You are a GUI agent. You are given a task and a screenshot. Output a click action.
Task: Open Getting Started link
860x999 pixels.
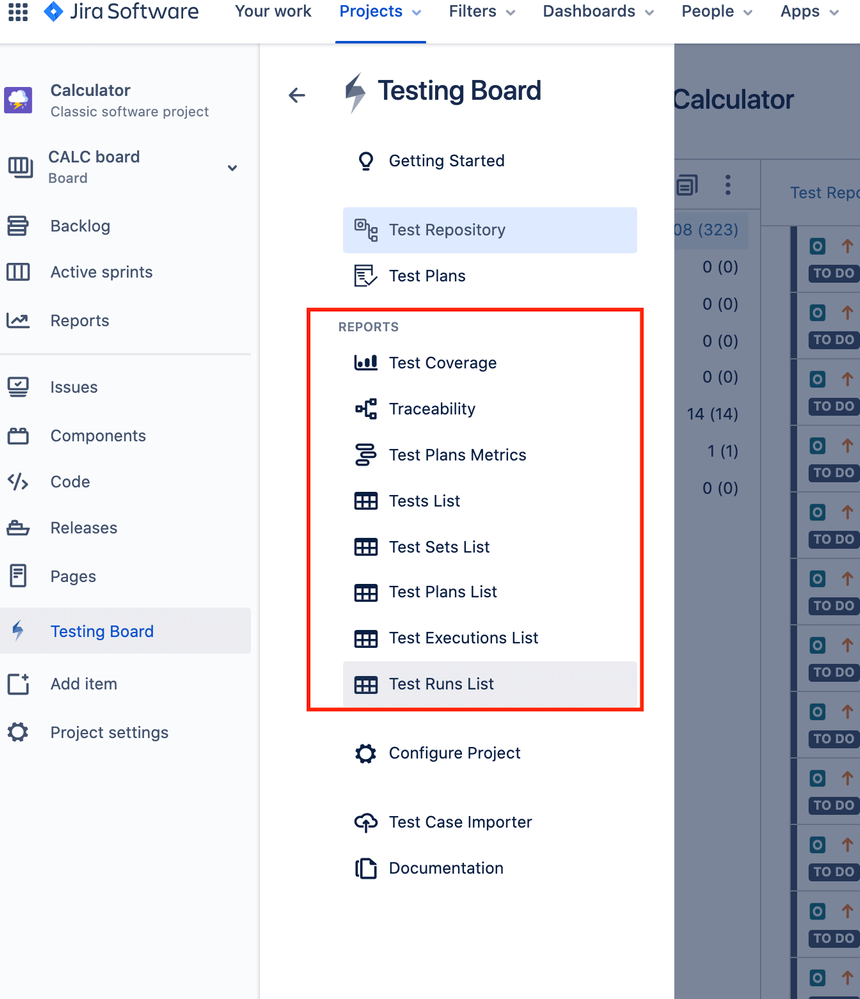[x=447, y=161]
